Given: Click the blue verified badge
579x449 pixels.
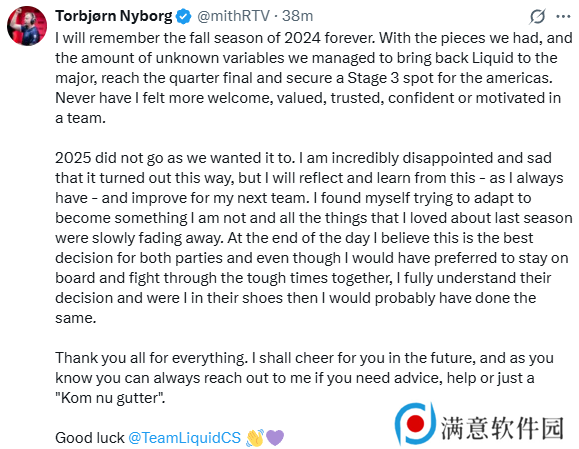Looking at the screenshot, I should [183, 16].
